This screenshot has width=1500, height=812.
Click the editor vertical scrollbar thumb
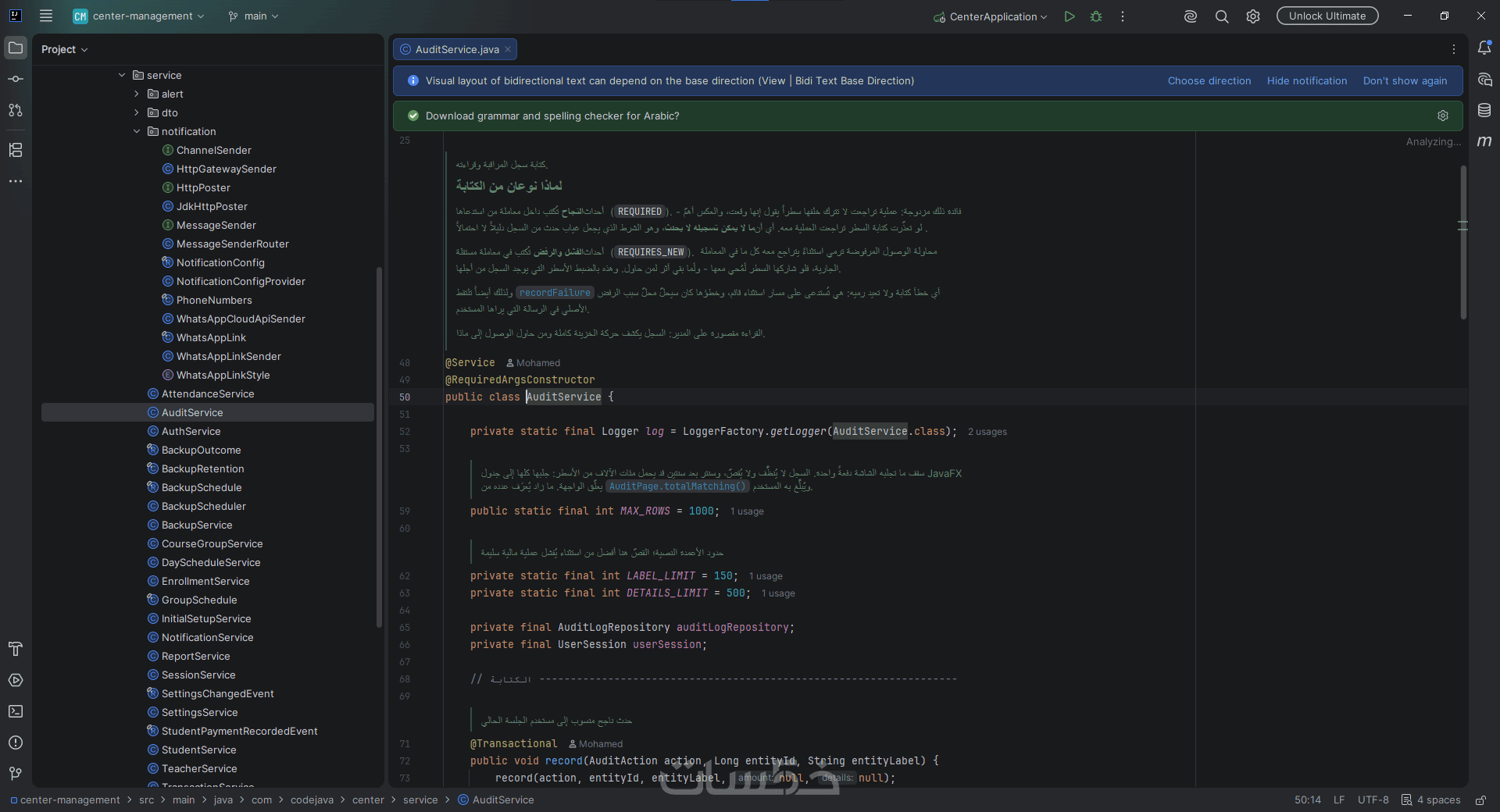click(x=1463, y=242)
